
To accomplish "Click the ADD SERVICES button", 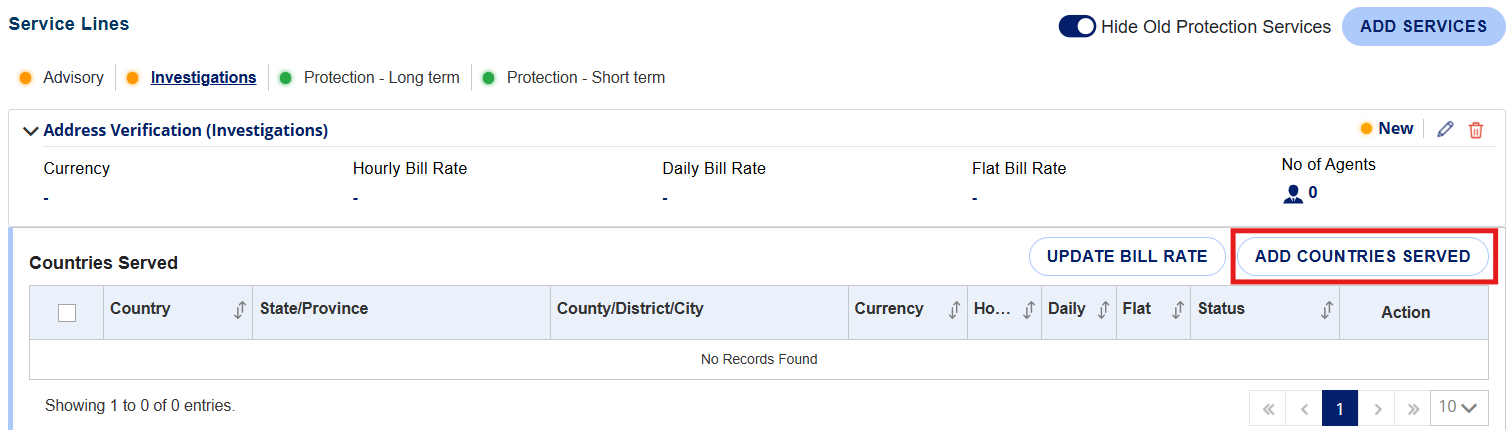I will click(1424, 27).
